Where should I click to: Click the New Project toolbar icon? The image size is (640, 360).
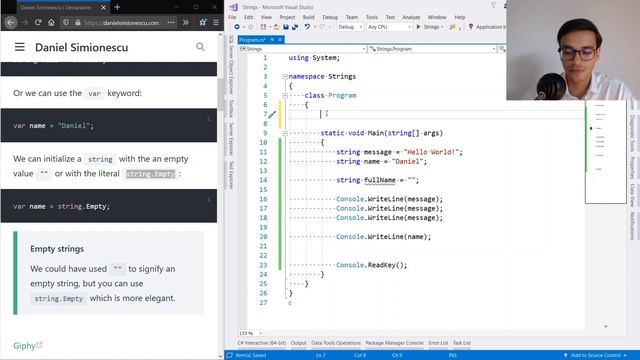coord(263,27)
